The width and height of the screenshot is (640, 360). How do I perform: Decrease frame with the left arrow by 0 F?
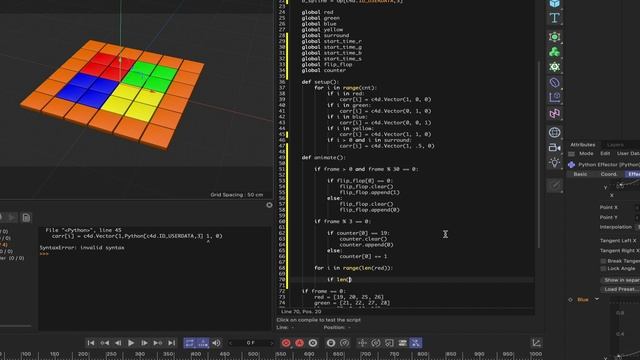pyautogui.click(x=231, y=343)
